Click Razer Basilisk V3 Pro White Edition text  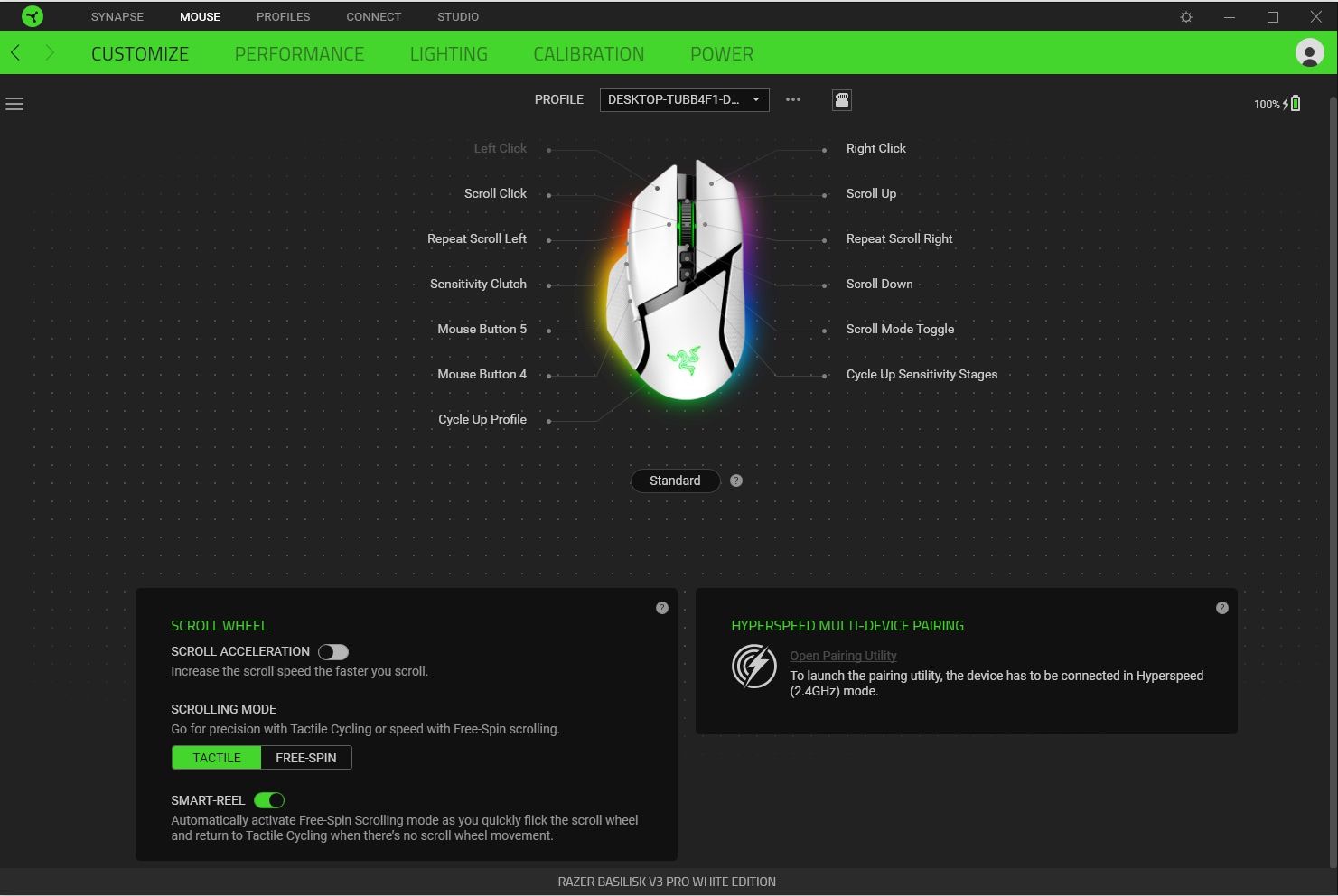[667, 882]
